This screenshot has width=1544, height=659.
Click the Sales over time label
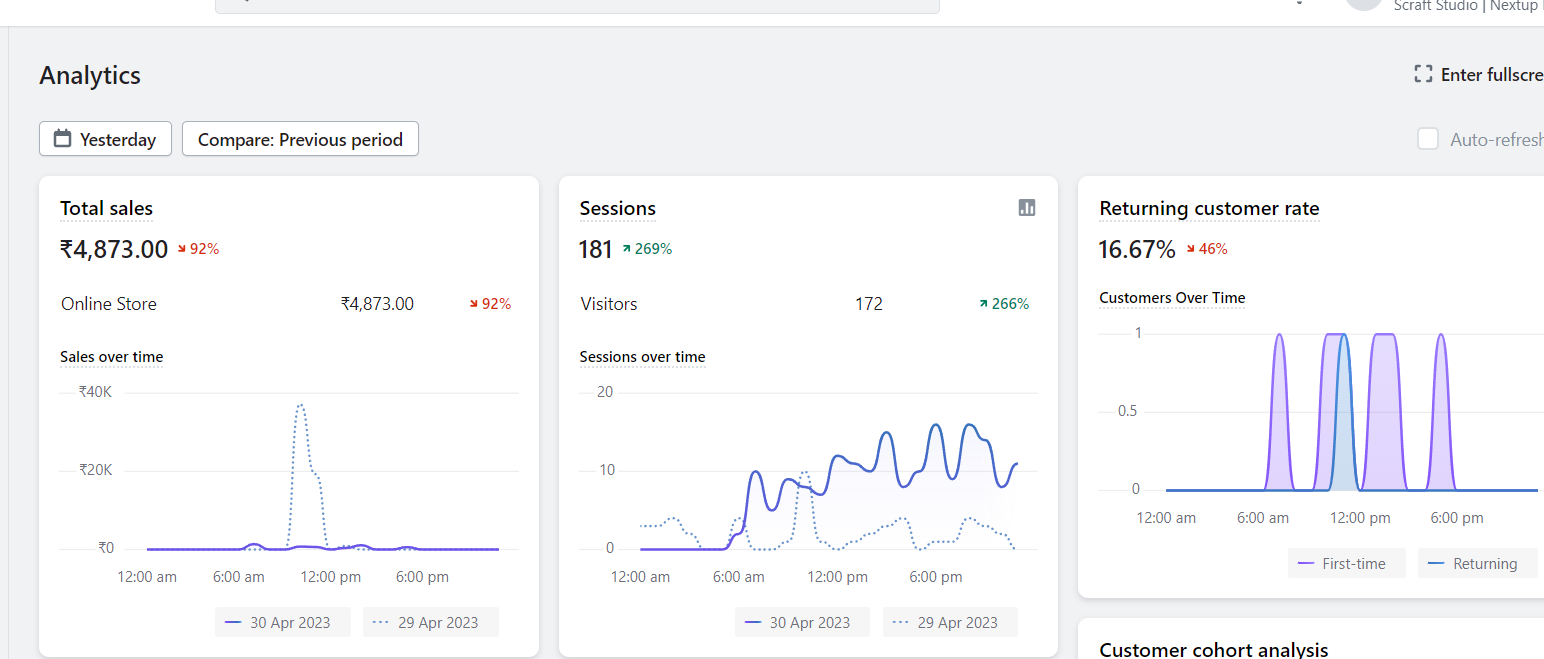coord(111,357)
